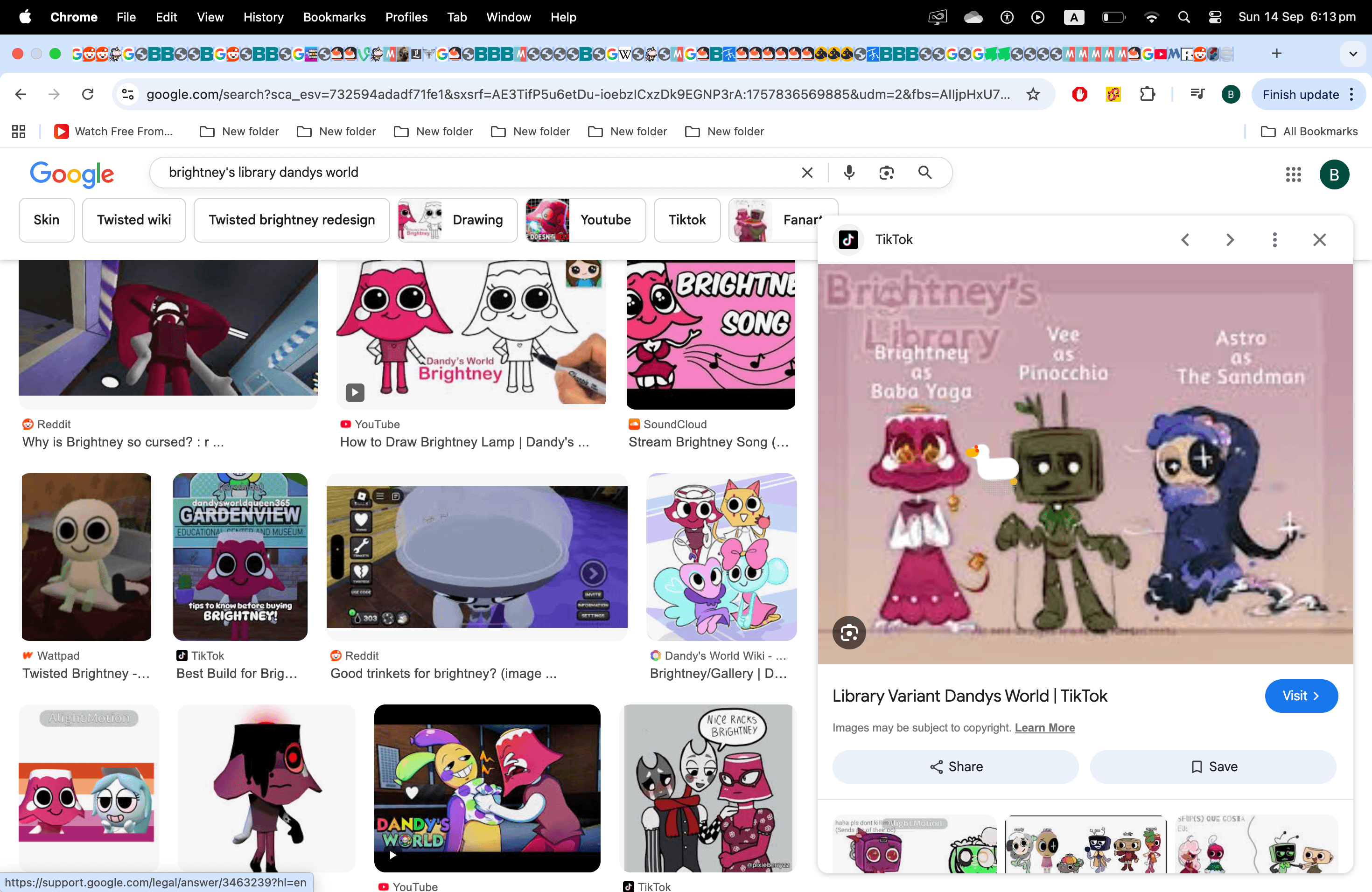Open the bookmarks bar apps grid icon
Viewport: 1372px width, 892px height.
point(19,132)
